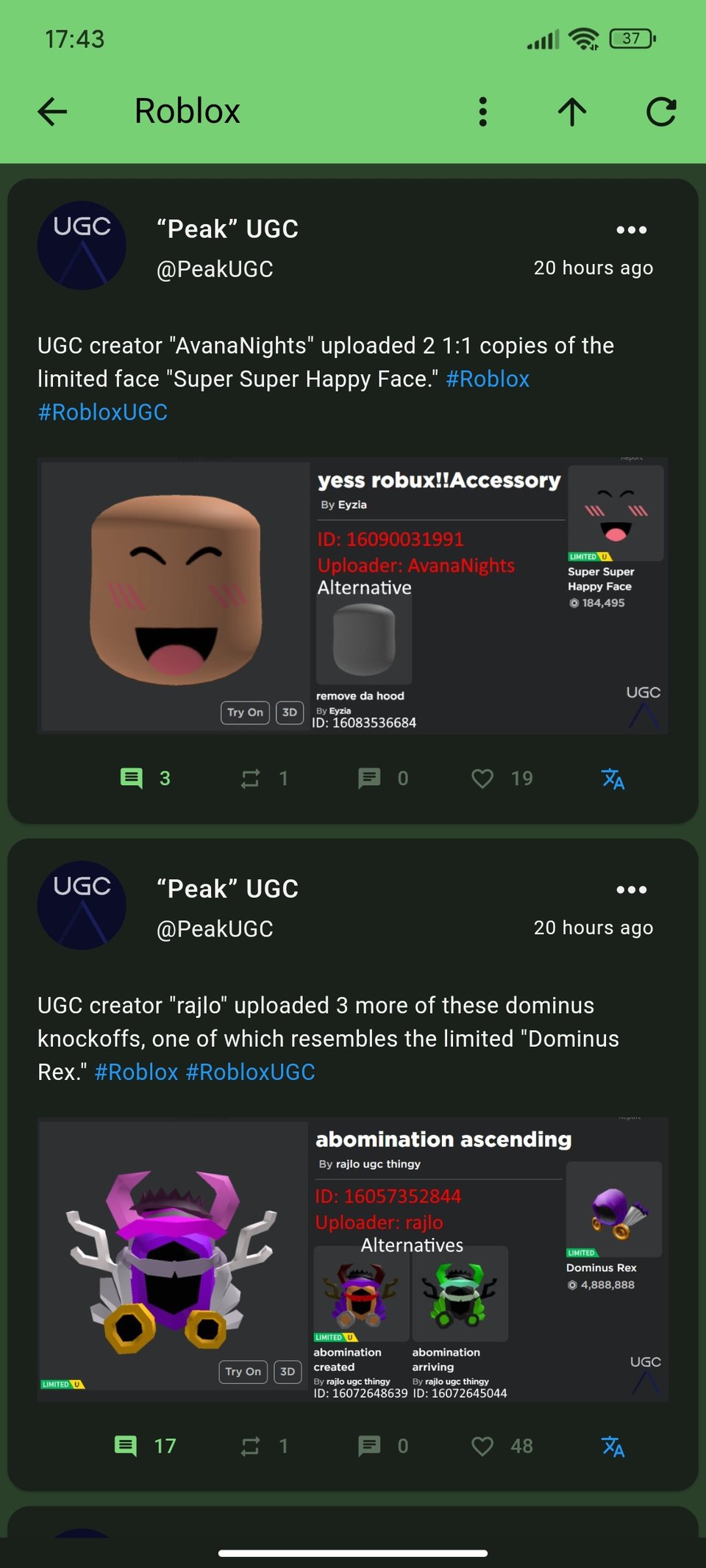
Task: Tap the back arrow in the header
Action: (52, 112)
